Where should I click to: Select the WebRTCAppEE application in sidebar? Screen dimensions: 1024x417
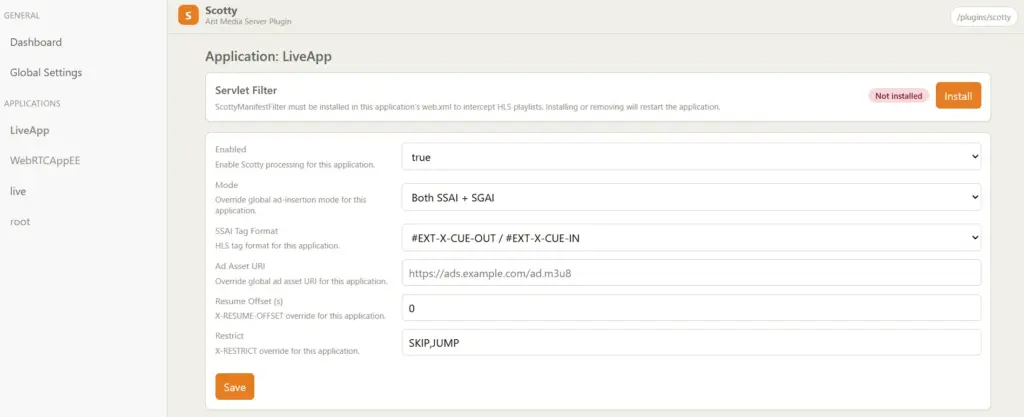pyautogui.click(x=45, y=161)
